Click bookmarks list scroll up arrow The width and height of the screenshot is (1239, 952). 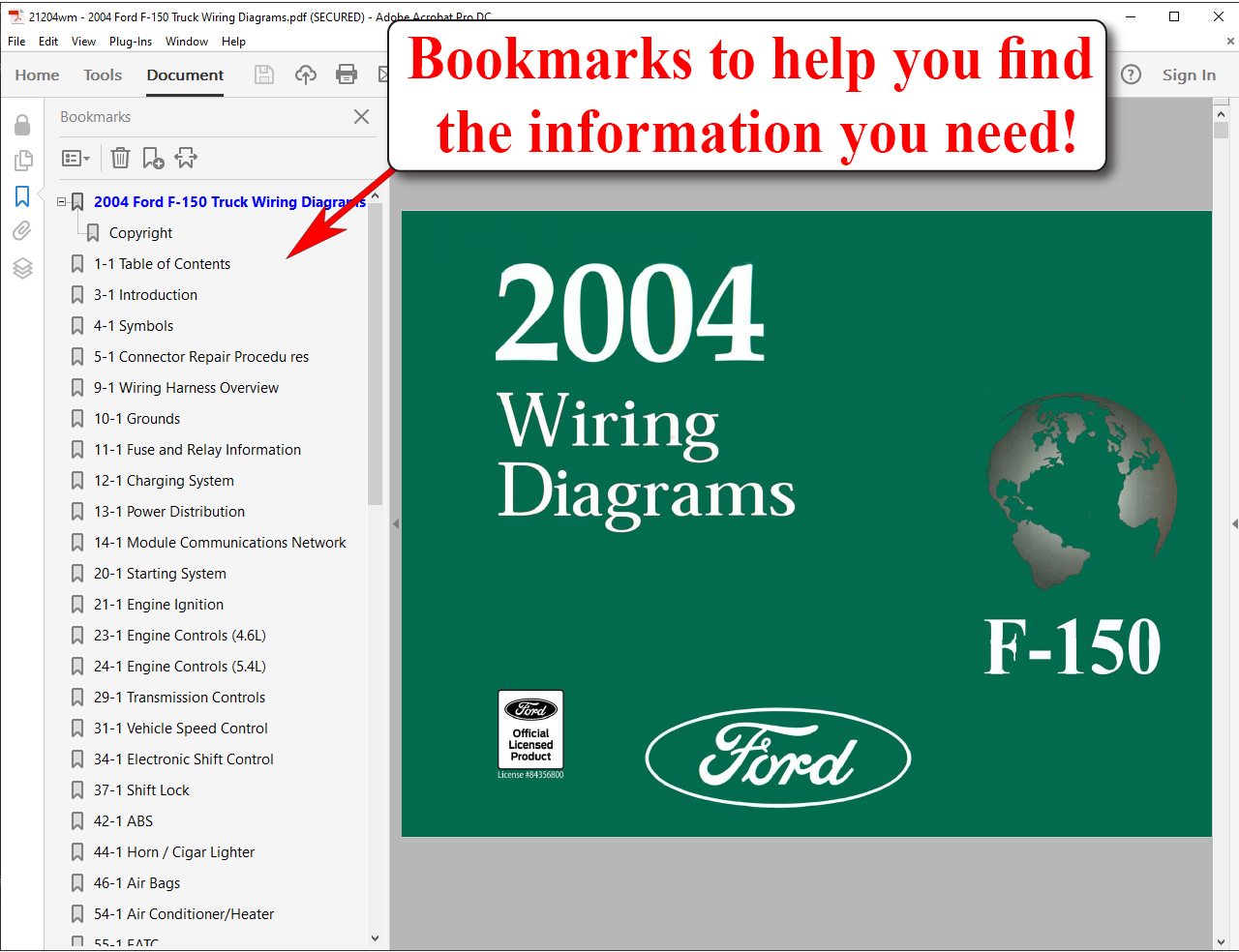(x=376, y=195)
